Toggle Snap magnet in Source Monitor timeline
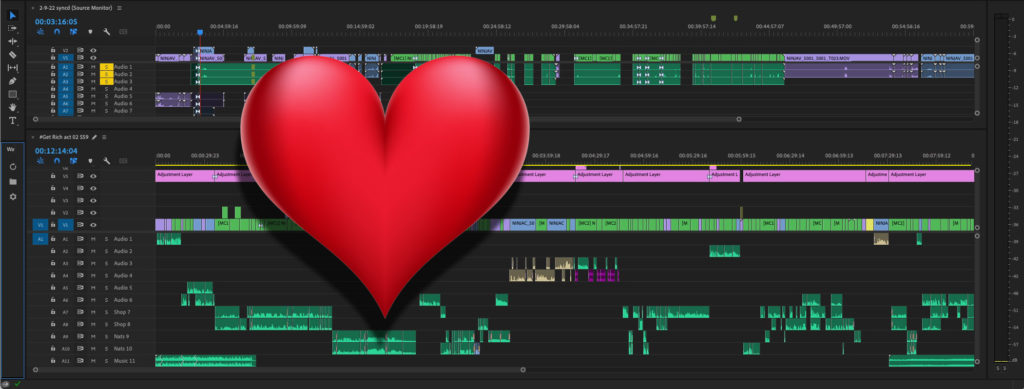 tap(57, 31)
